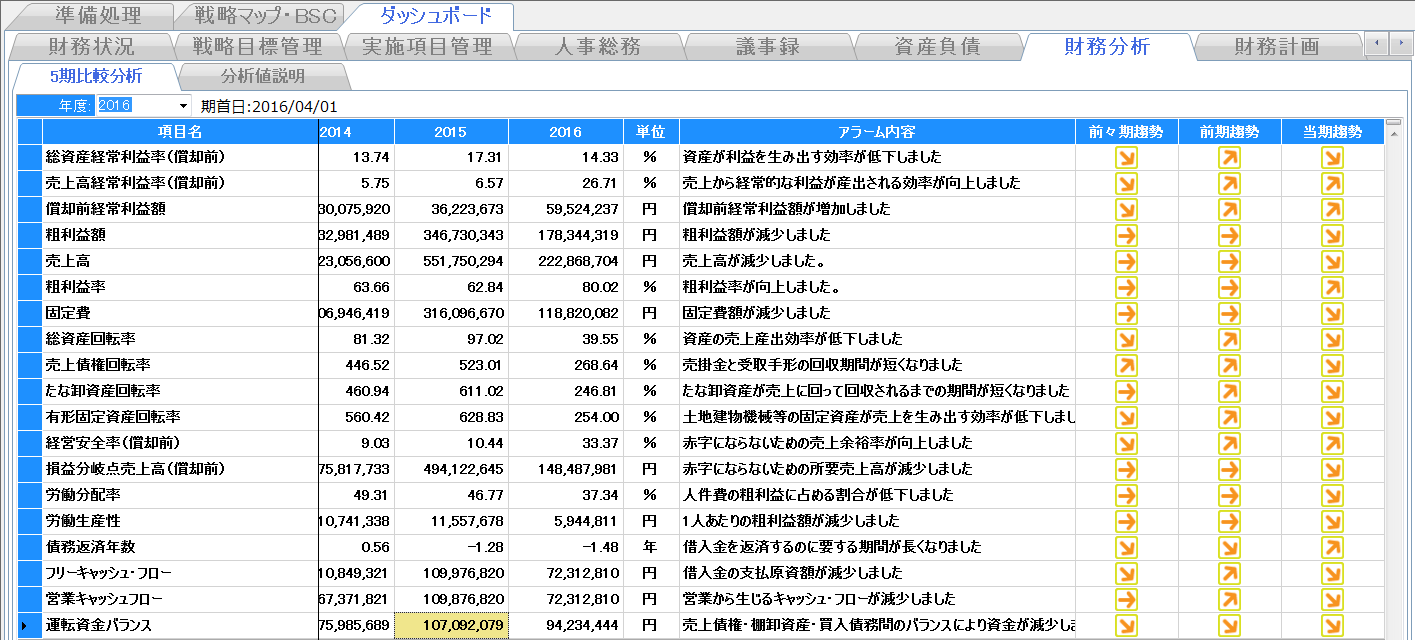The height and width of the screenshot is (640, 1415).
Task: Select the highlighted 107,082,079 cell
Action: pos(451,626)
